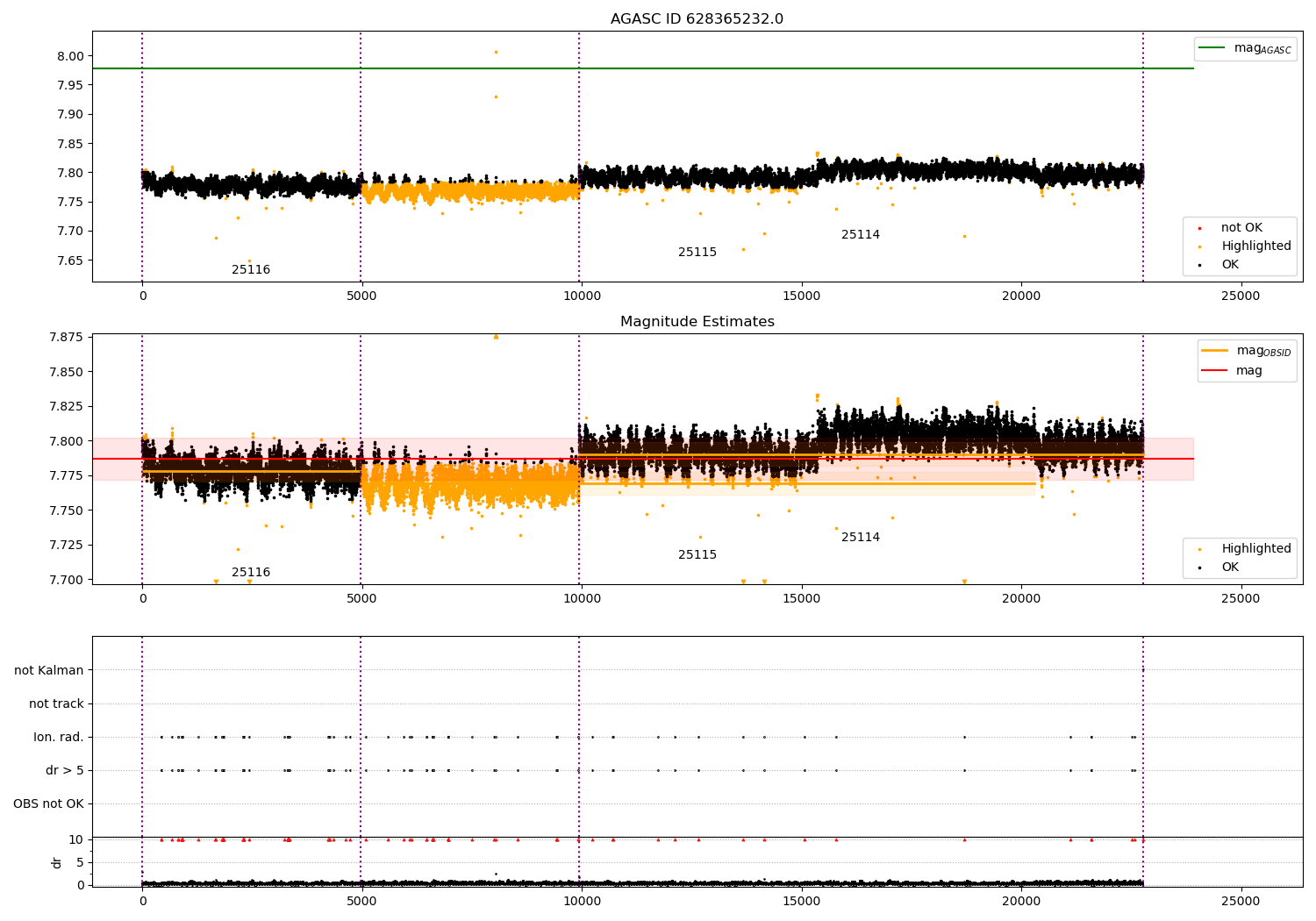Click the '5' tick on dr axis
This screenshot has width=1316, height=921.
81,862
